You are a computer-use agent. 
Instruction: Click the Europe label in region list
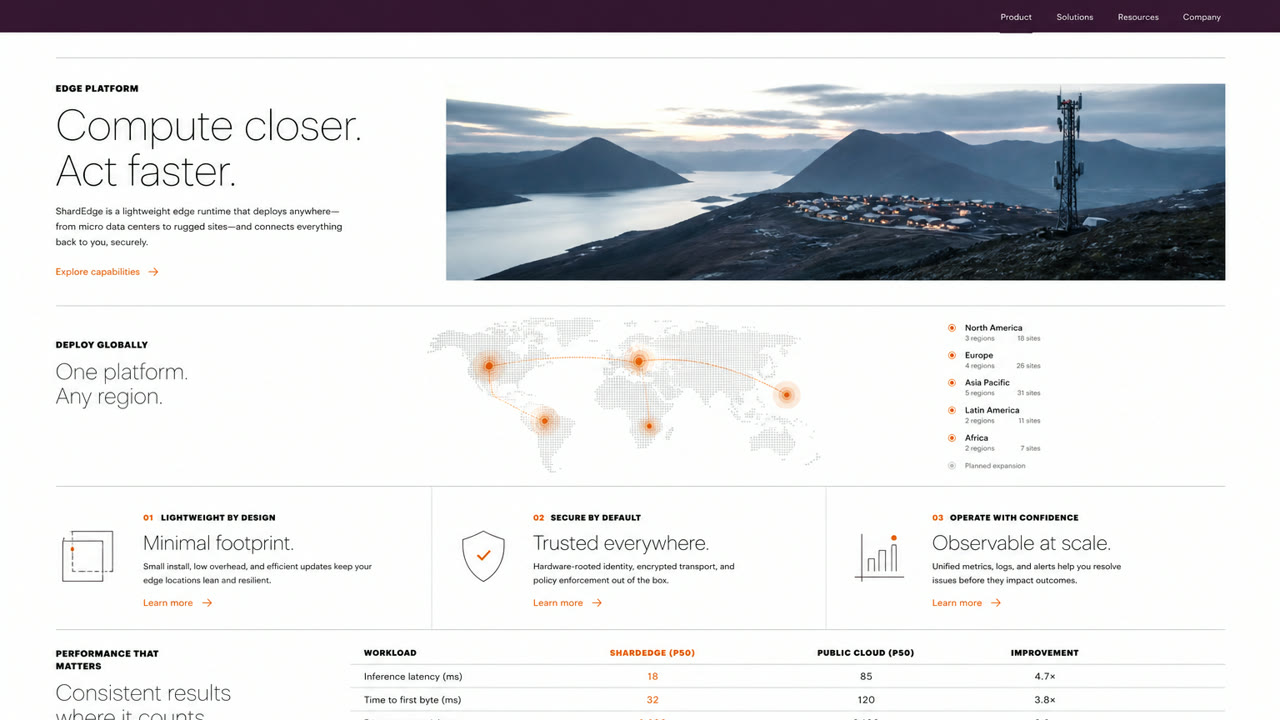979,355
